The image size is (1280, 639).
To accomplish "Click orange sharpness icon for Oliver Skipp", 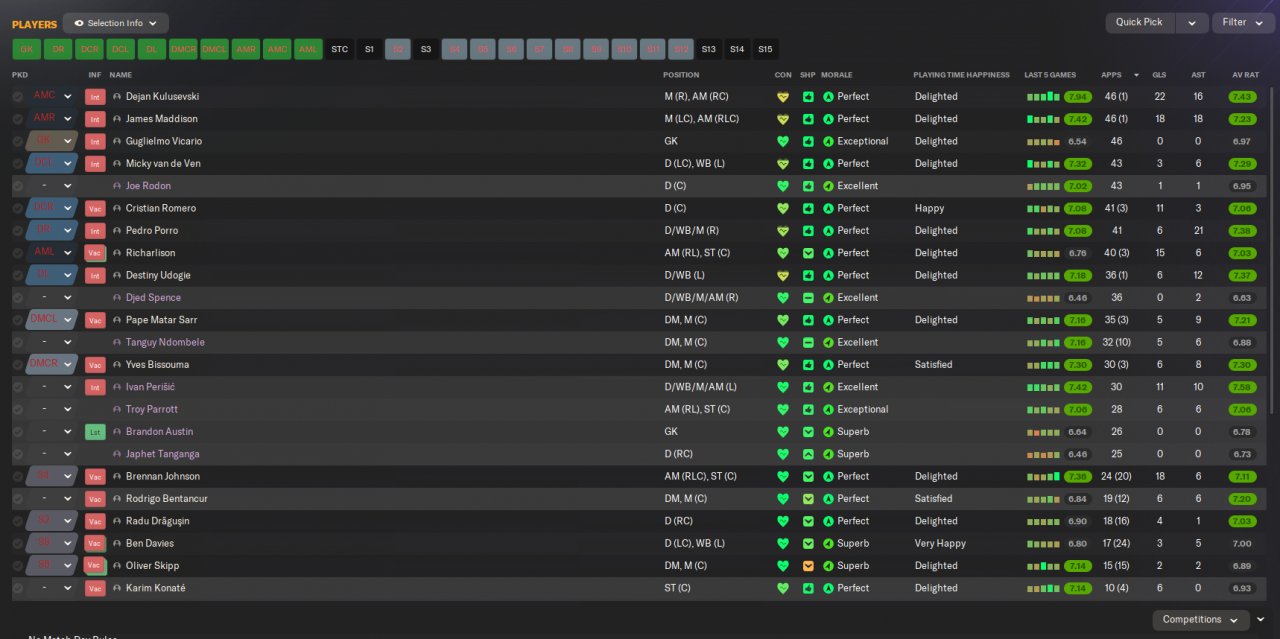I will click(808, 566).
